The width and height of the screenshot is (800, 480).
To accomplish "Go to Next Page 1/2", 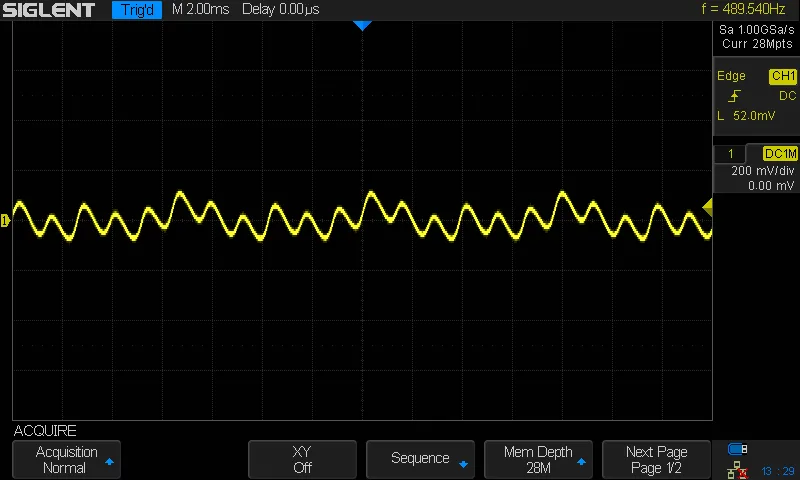I will coord(656,459).
